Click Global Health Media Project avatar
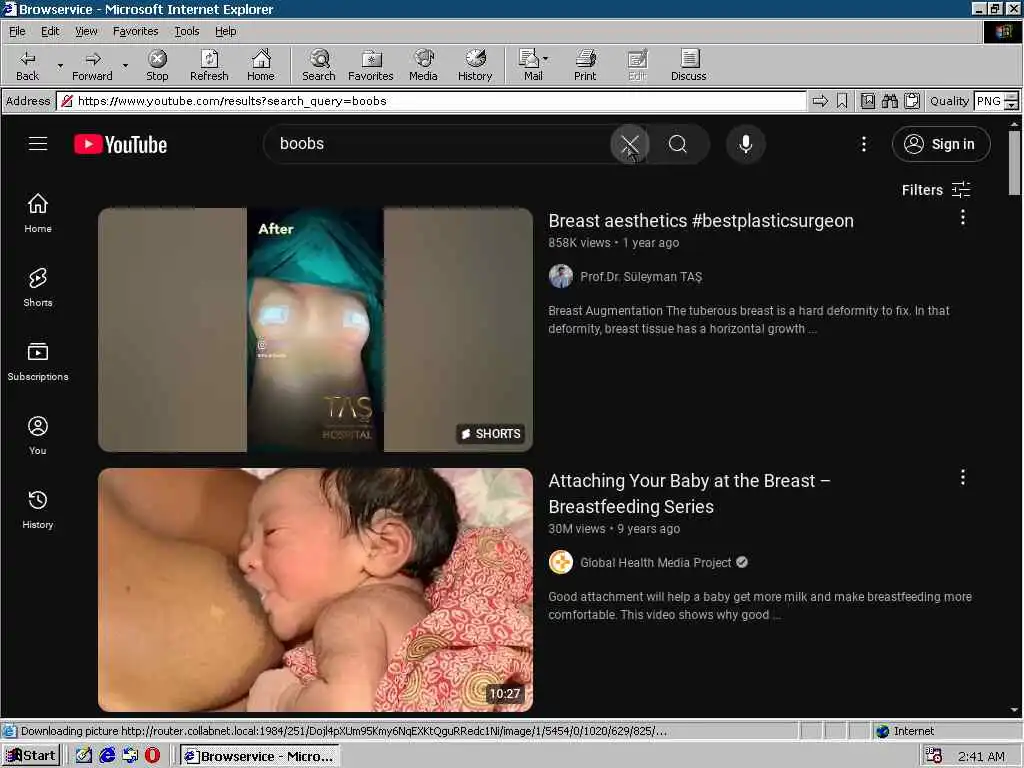This screenshot has width=1024, height=768. pyautogui.click(x=560, y=562)
